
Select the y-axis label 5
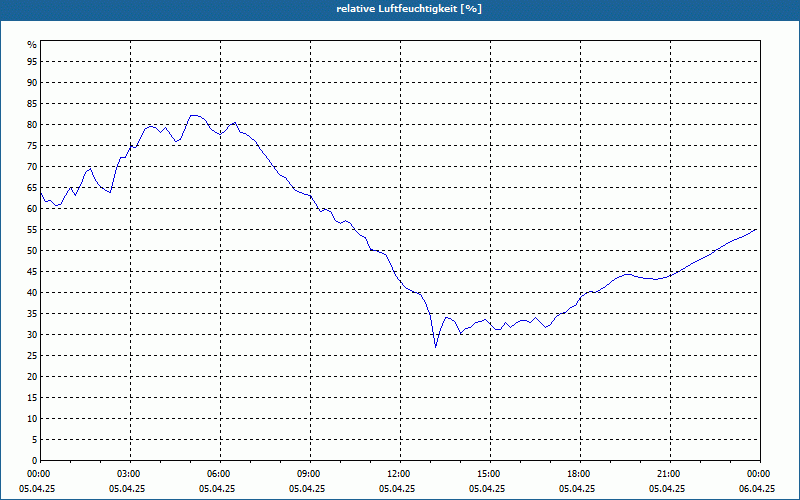[x=35, y=440]
